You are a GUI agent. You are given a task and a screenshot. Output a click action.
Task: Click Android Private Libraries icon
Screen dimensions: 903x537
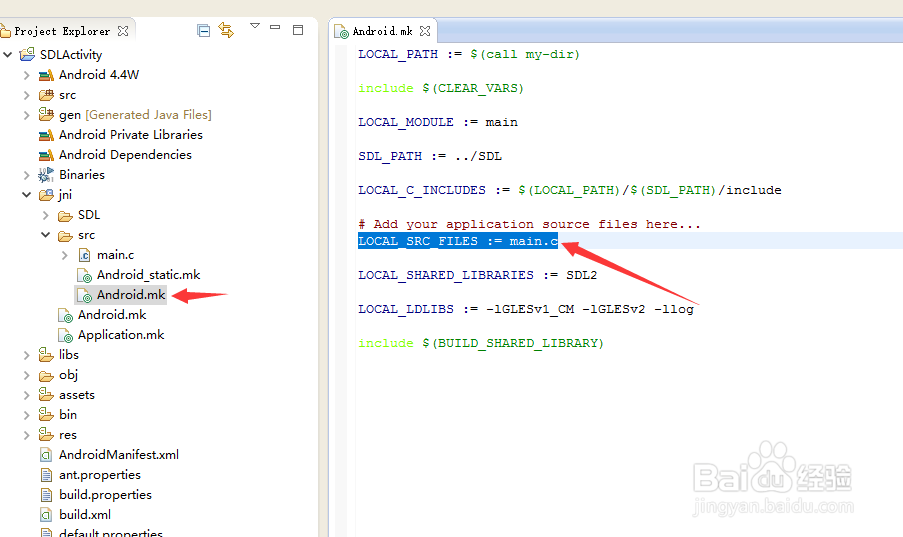coord(46,135)
